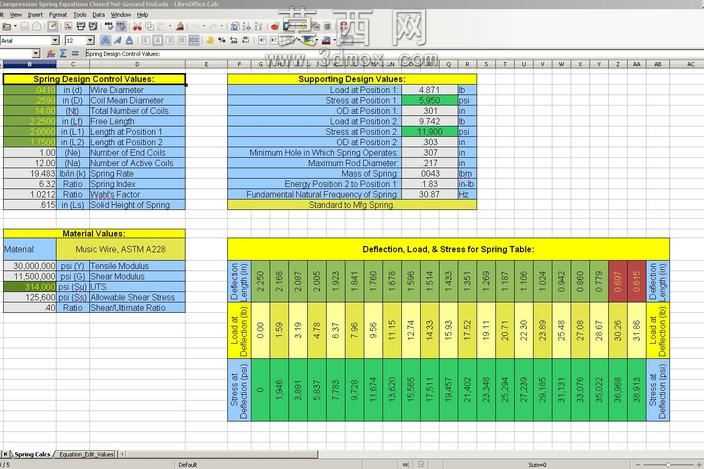
Task: Click the Sort Ascending icon
Action: pyautogui.click(x=246, y=27)
